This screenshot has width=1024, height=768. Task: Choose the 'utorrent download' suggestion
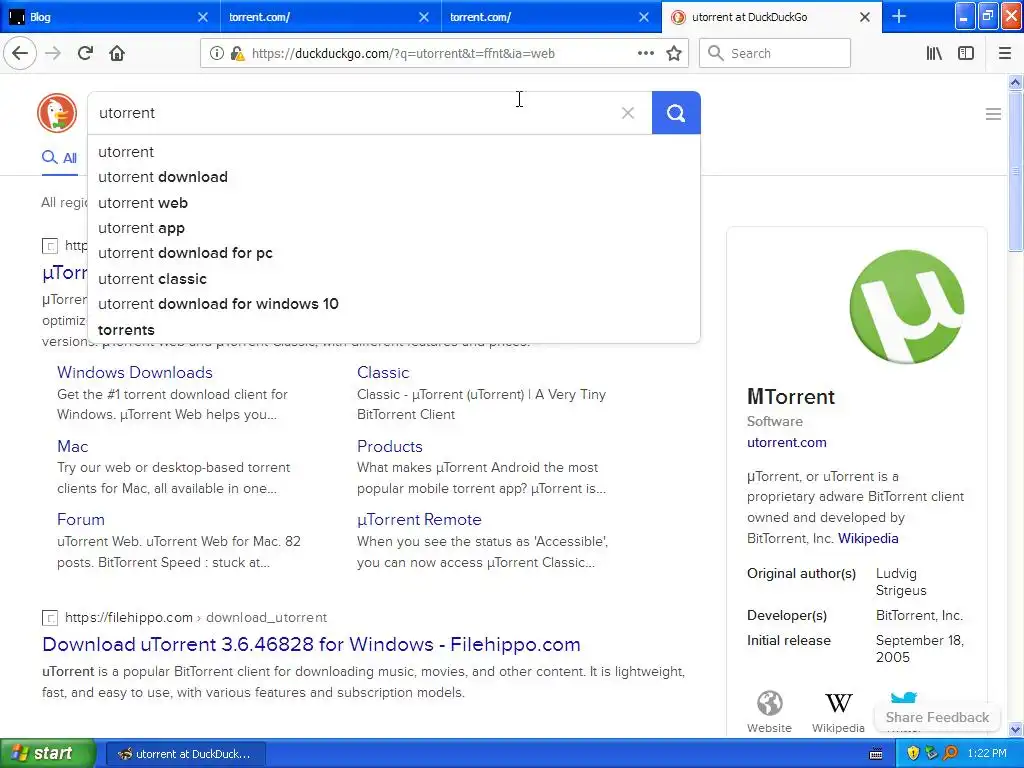pyautogui.click(x=393, y=177)
